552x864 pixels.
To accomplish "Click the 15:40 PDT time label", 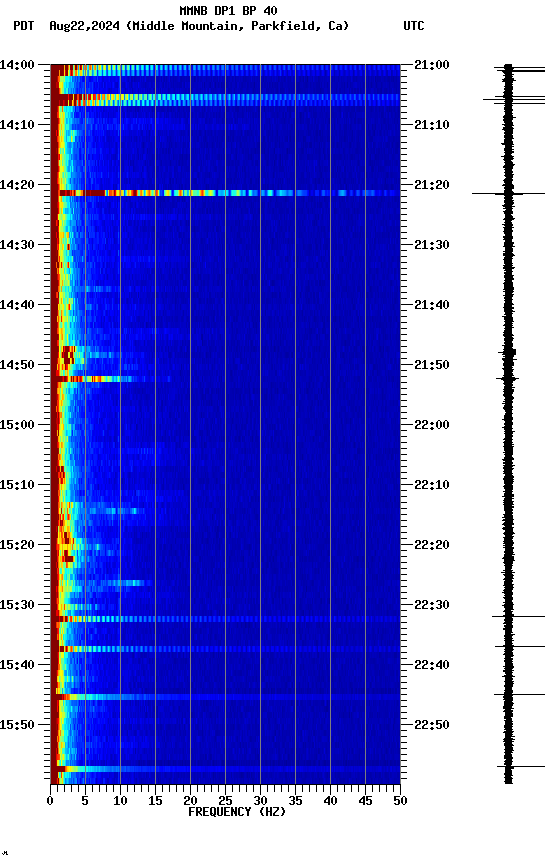I will pos(17,665).
